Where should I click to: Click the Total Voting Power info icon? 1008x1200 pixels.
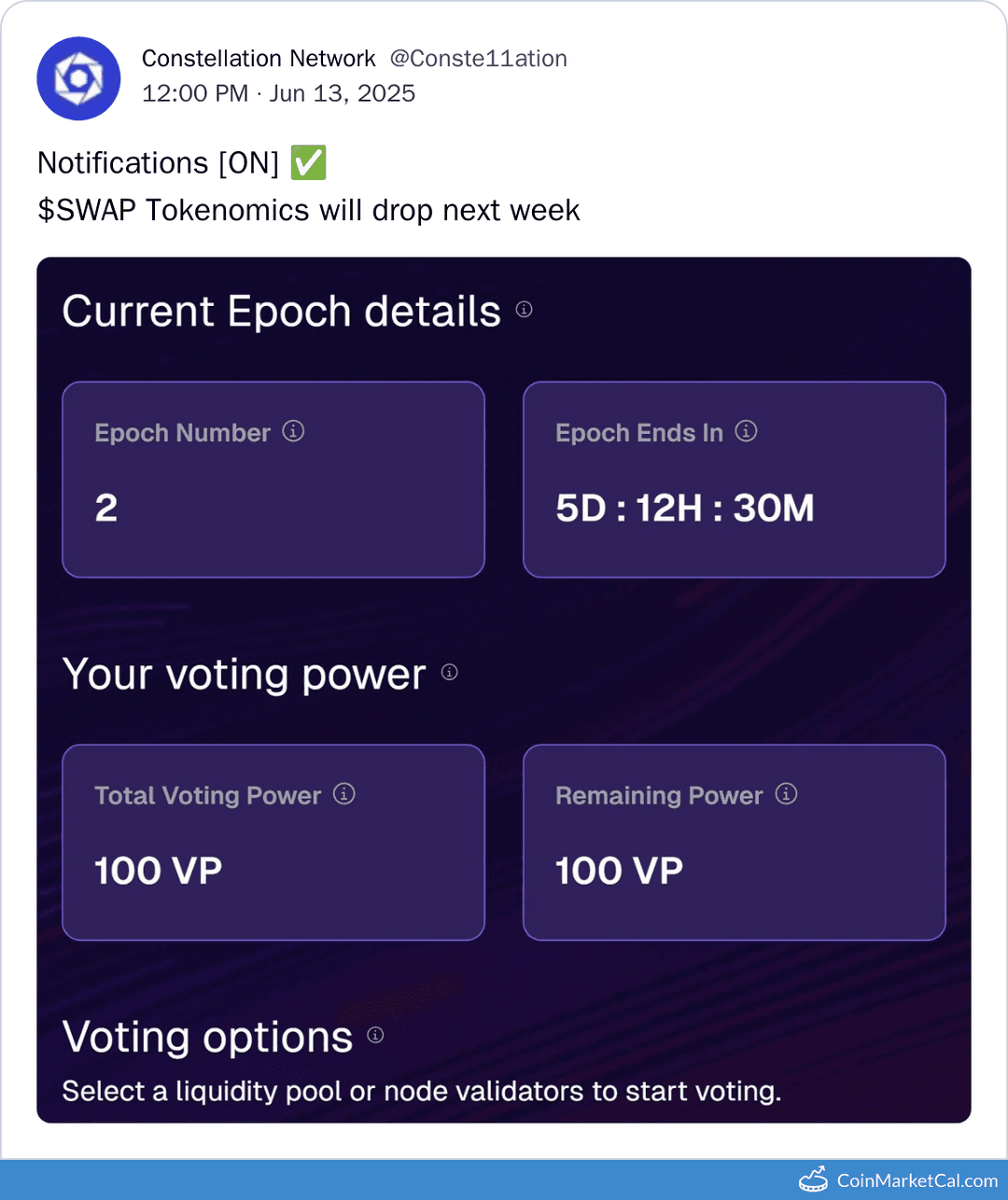[343, 795]
